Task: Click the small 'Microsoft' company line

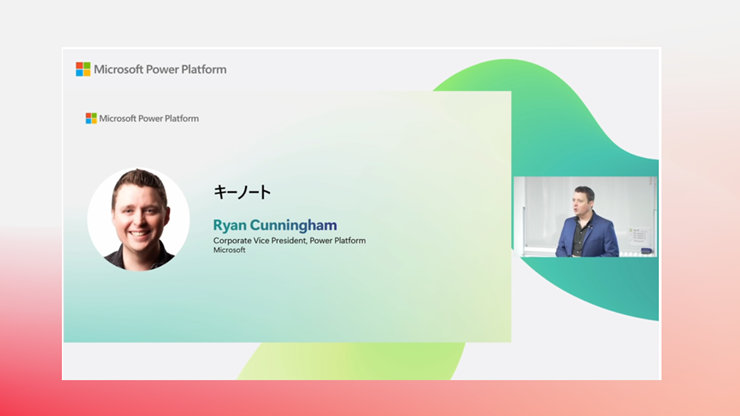Action: pyautogui.click(x=229, y=250)
